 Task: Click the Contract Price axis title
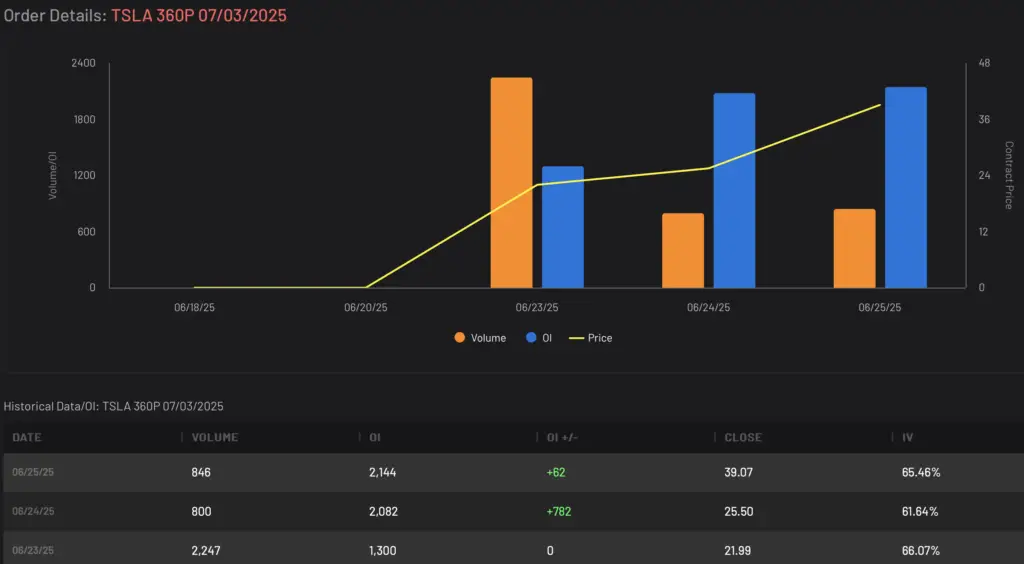1008,175
